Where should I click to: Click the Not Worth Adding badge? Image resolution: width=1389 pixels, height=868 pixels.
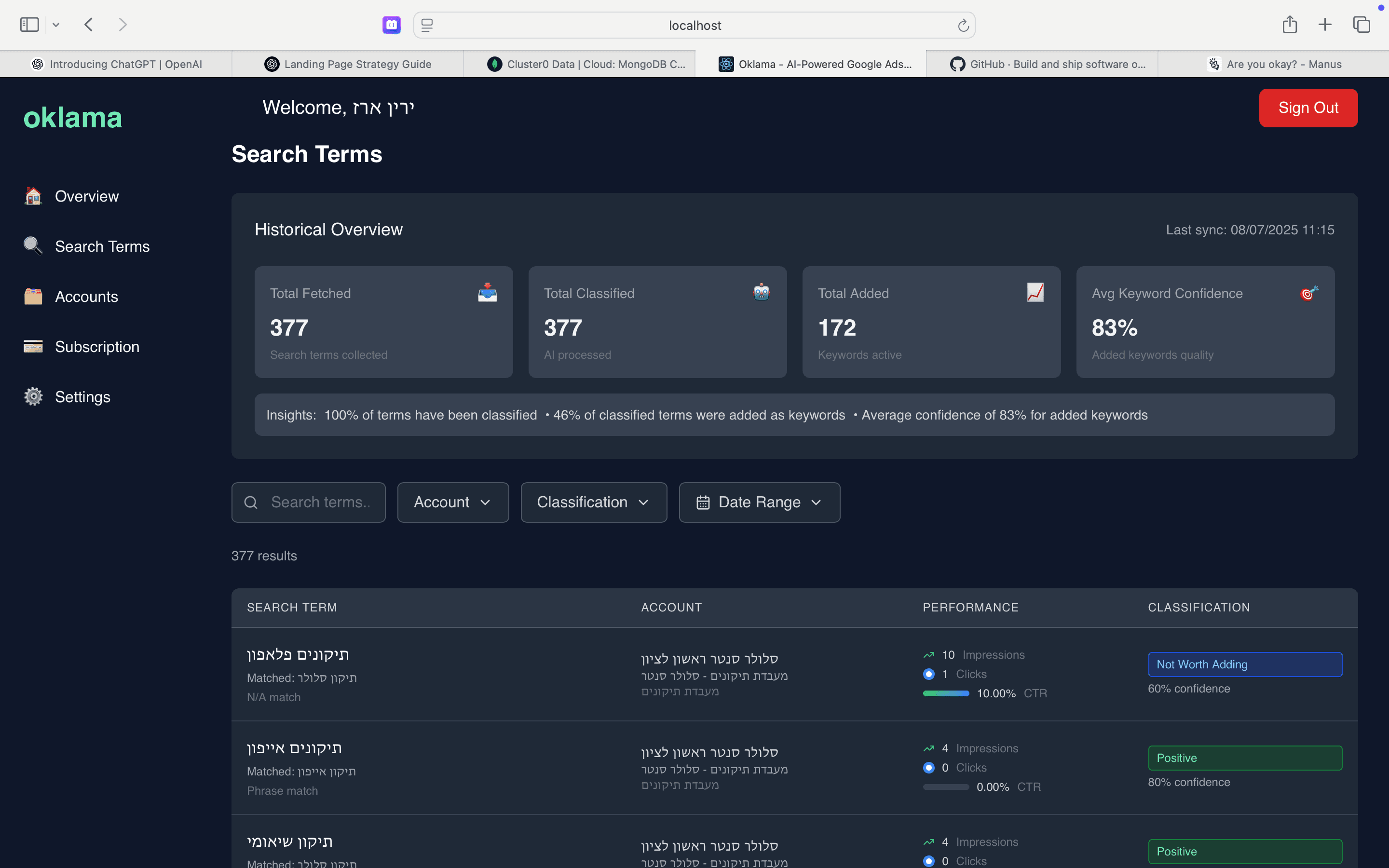click(x=1244, y=664)
